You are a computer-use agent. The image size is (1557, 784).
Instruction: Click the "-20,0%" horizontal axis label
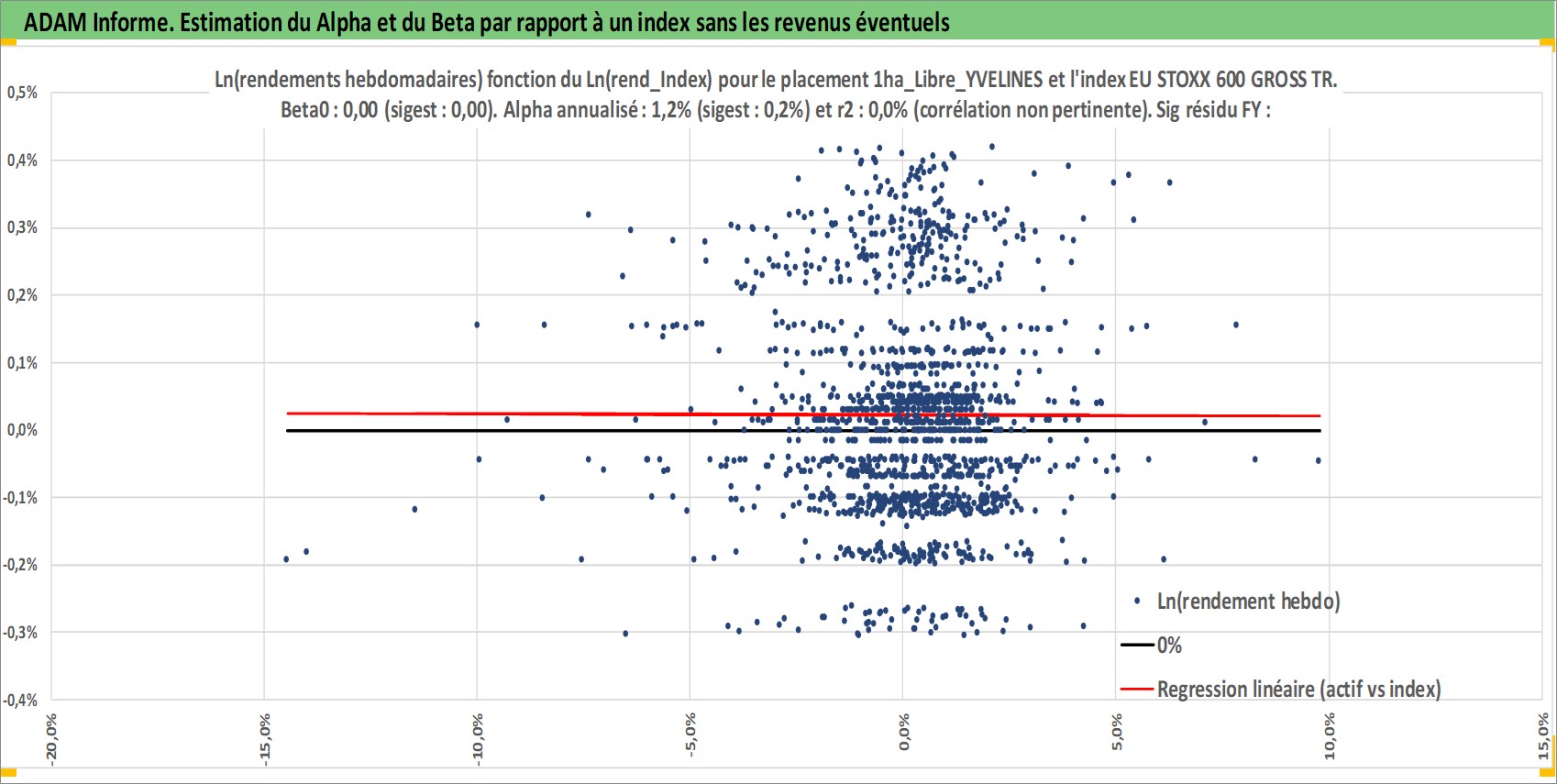(51, 737)
